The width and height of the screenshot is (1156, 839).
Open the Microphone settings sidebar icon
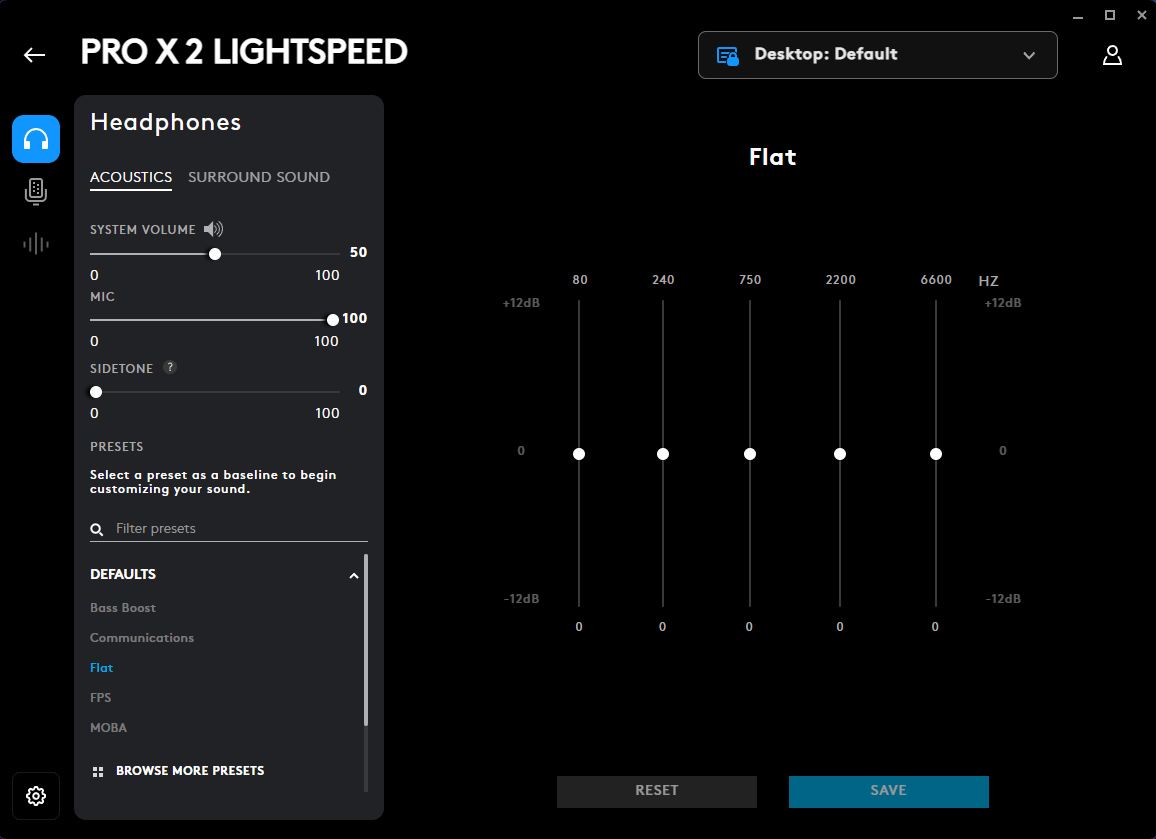35,191
